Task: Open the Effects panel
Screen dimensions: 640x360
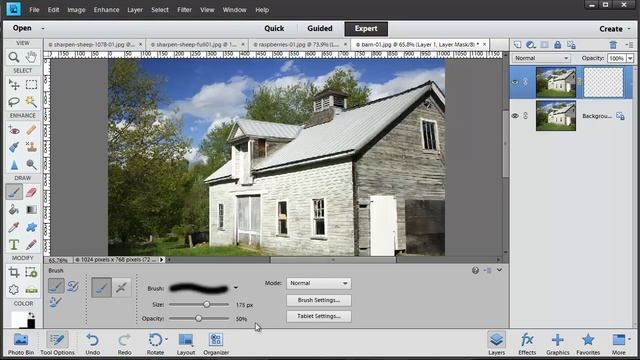Action: (x=527, y=343)
